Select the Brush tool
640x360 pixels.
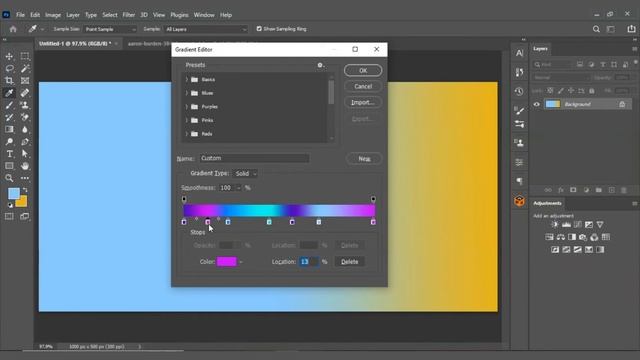9,105
